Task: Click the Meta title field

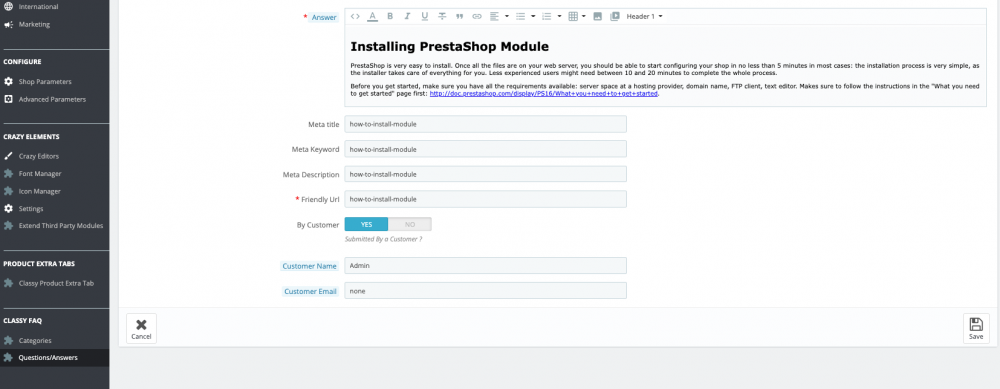Action: click(485, 124)
